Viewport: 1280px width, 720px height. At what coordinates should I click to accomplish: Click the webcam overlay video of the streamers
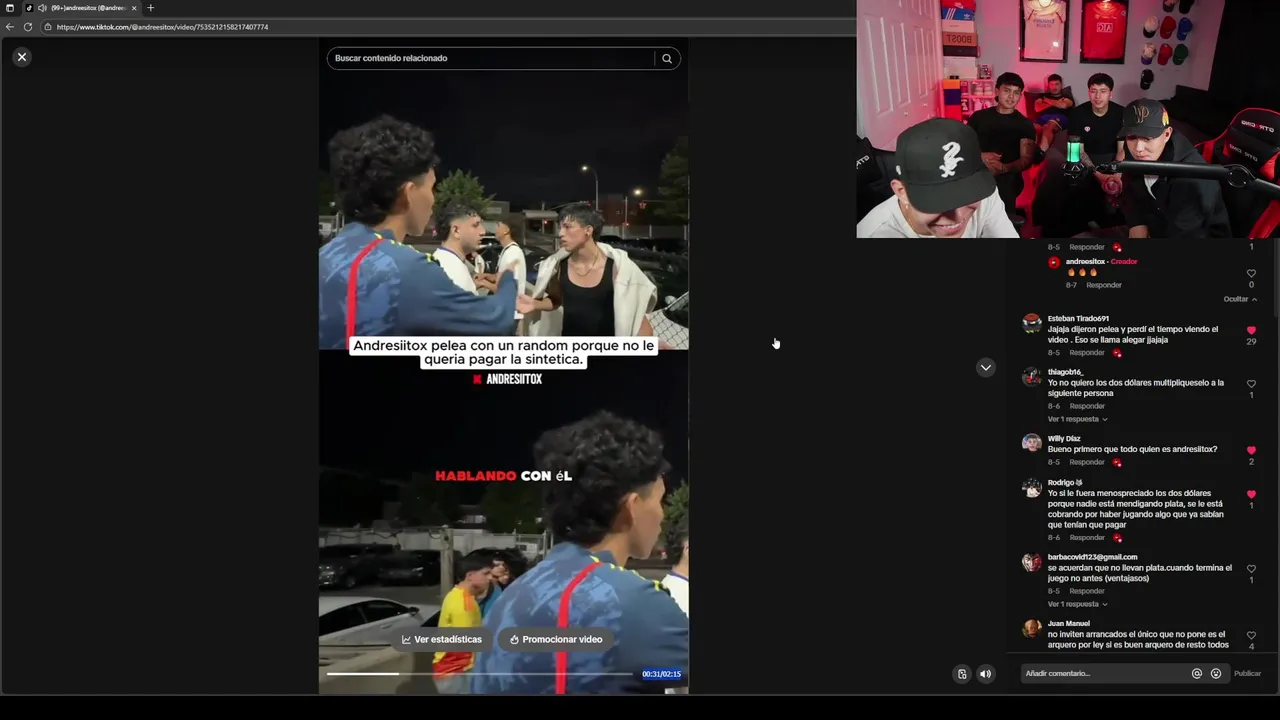(1068, 119)
